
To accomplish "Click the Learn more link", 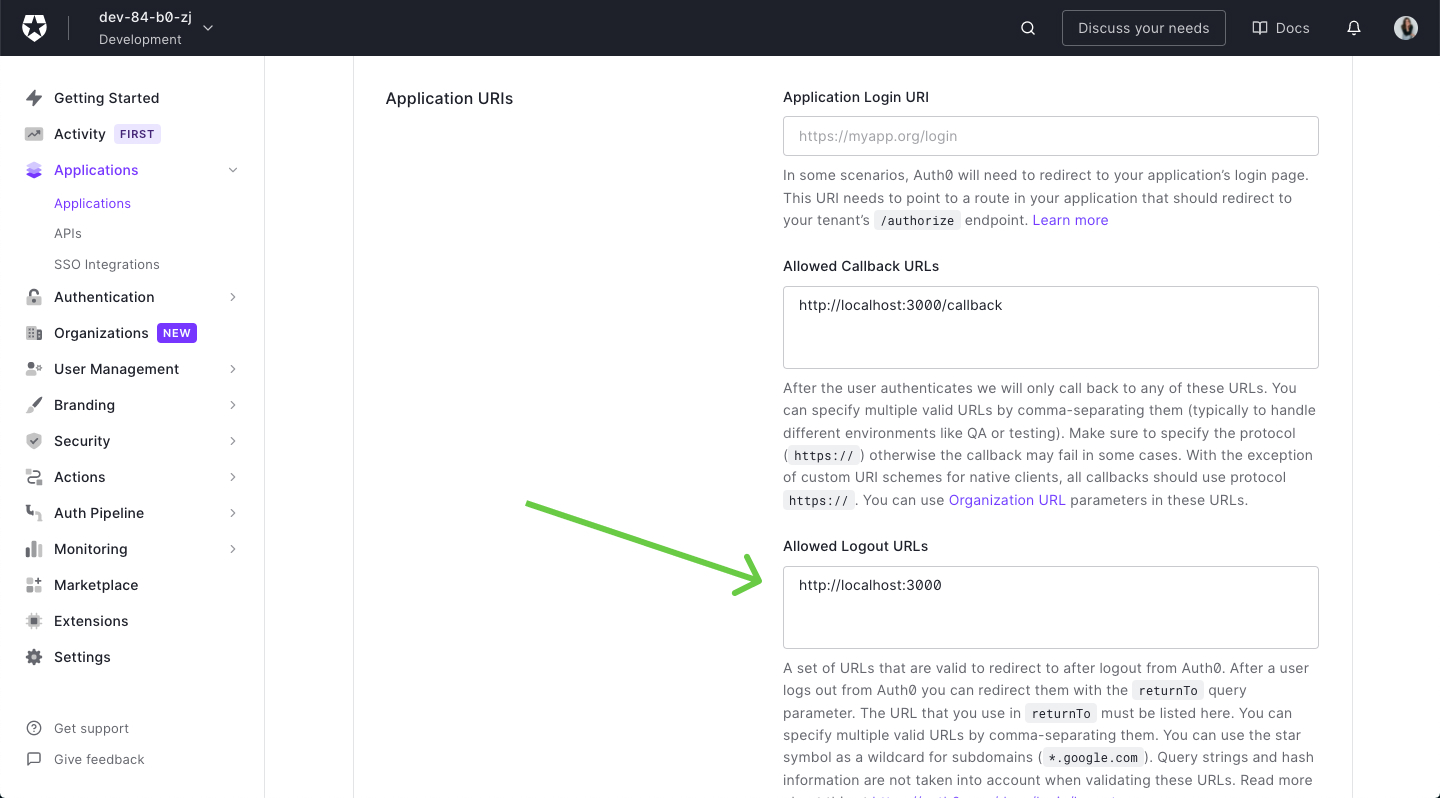I will click(x=1070, y=220).
